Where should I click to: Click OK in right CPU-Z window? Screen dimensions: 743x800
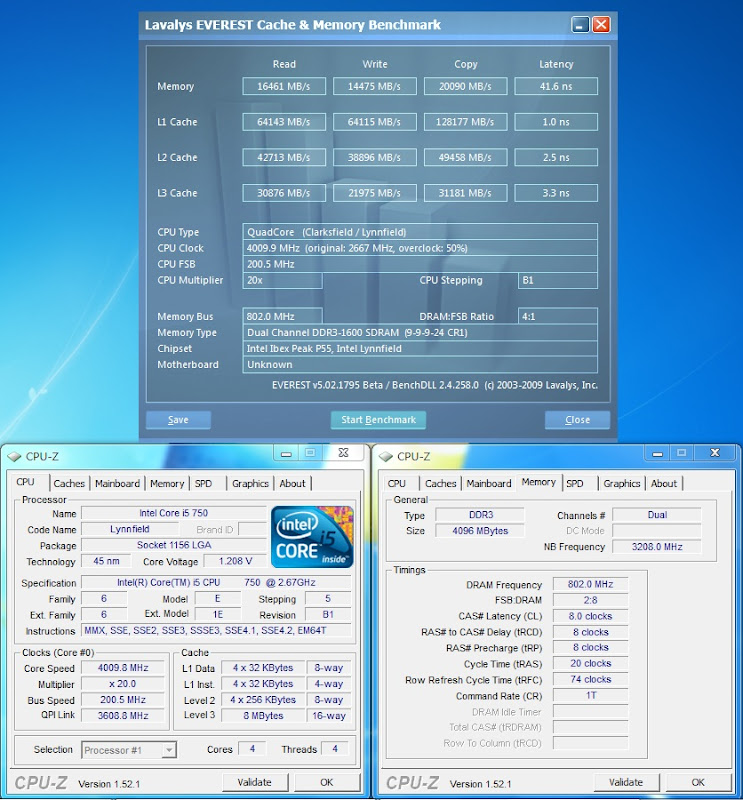tap(698, 782)
